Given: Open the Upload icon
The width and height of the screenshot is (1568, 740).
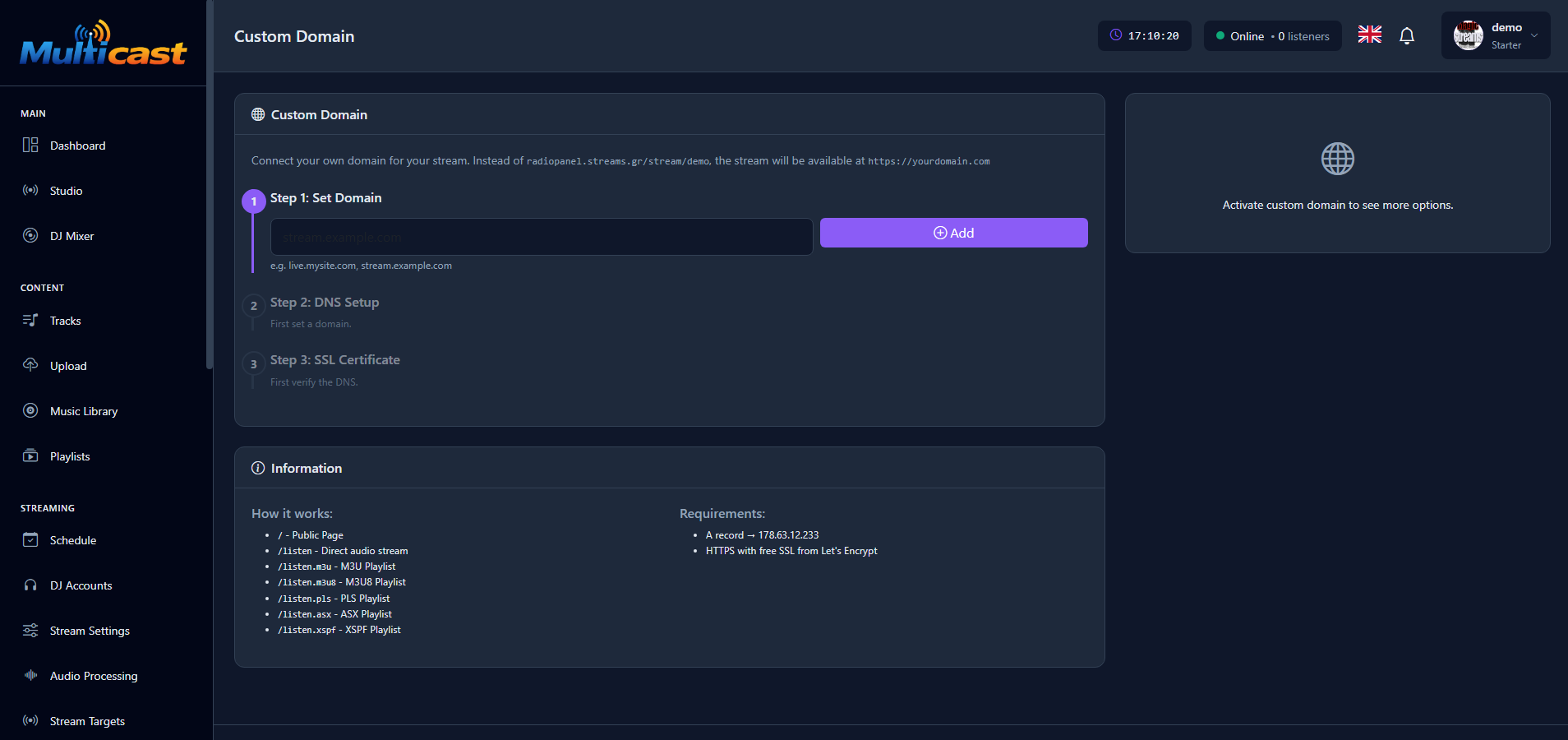Looking at the screenshot, I should [x=30, y=365].
